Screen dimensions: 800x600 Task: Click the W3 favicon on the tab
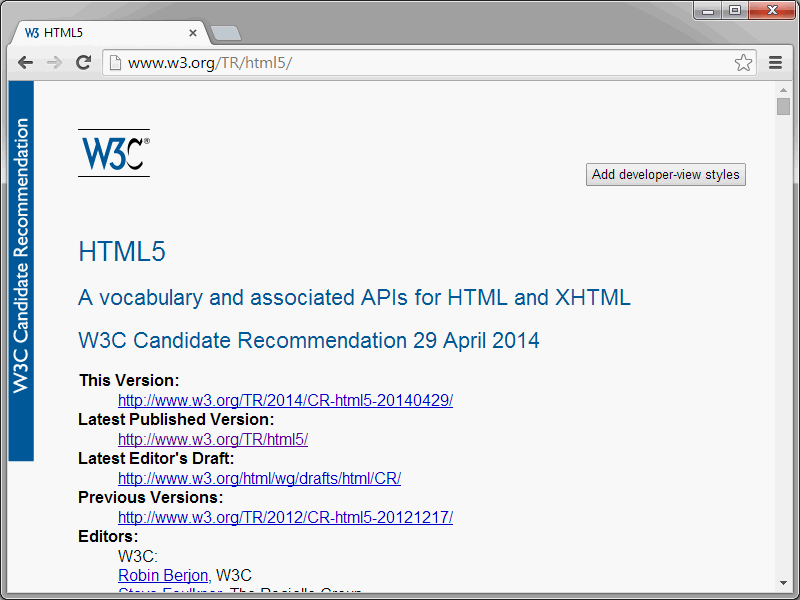click(32, 33)
